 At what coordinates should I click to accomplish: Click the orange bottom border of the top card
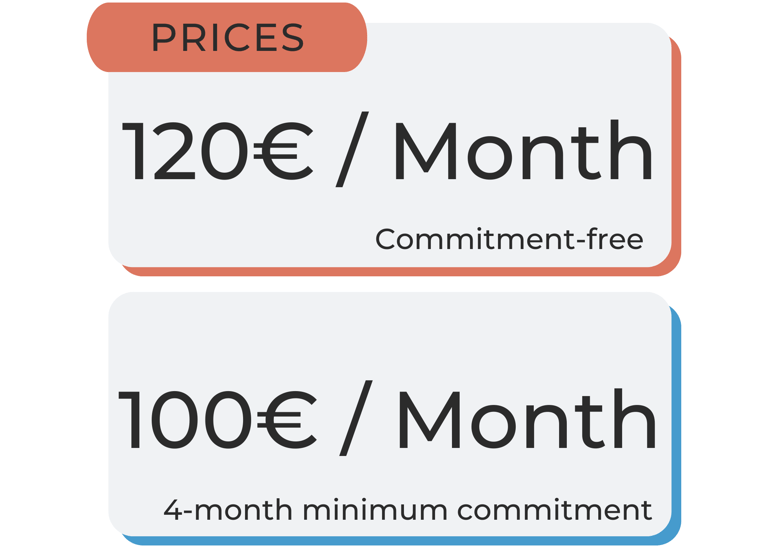(400, 271)
